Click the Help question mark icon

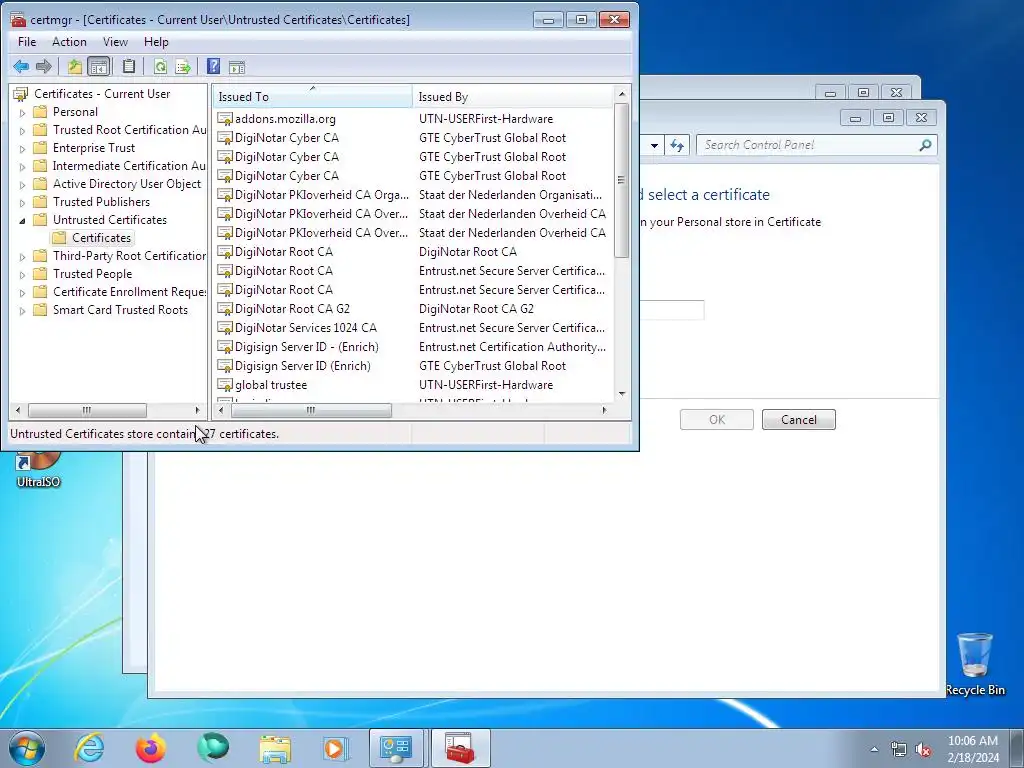[214, 67]
